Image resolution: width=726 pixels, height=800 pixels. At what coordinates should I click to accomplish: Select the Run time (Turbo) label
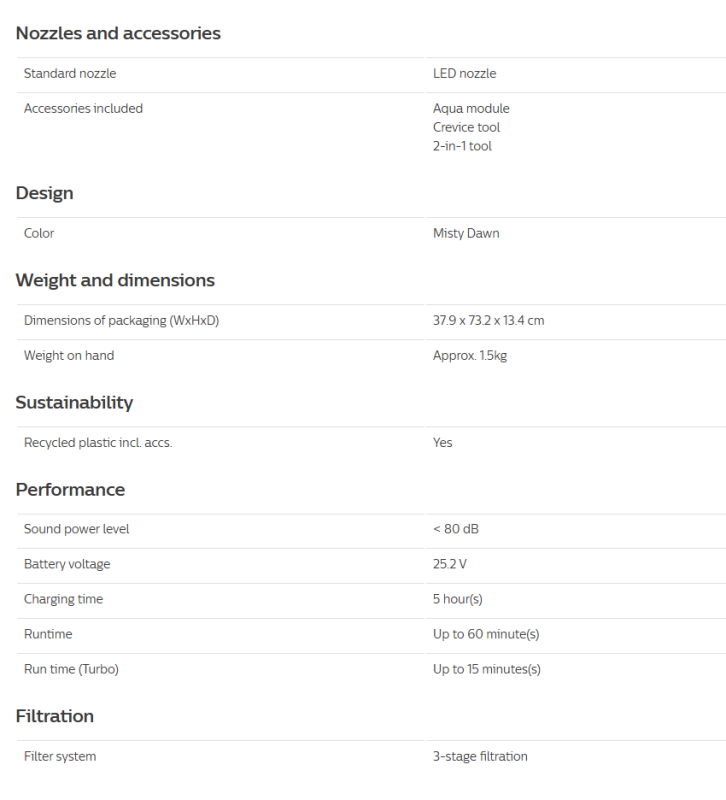(71, 669)
